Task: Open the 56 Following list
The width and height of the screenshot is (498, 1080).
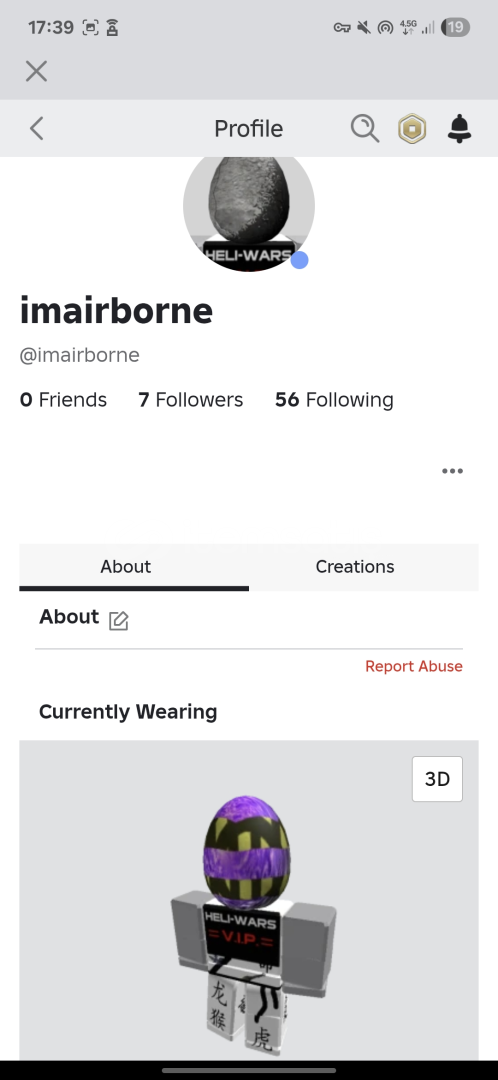Action: (x=334, y=399)
